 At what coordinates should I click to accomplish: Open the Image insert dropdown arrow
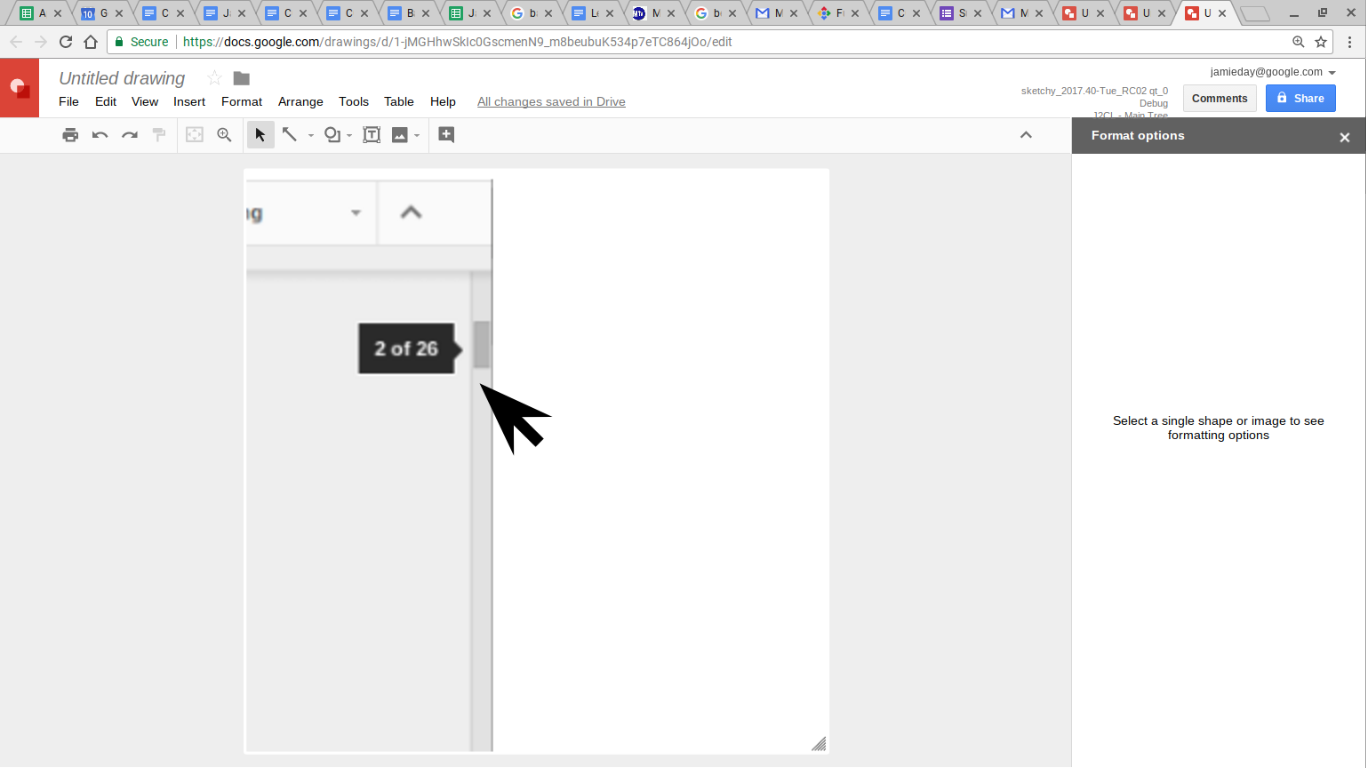click(x=417, y=136)
